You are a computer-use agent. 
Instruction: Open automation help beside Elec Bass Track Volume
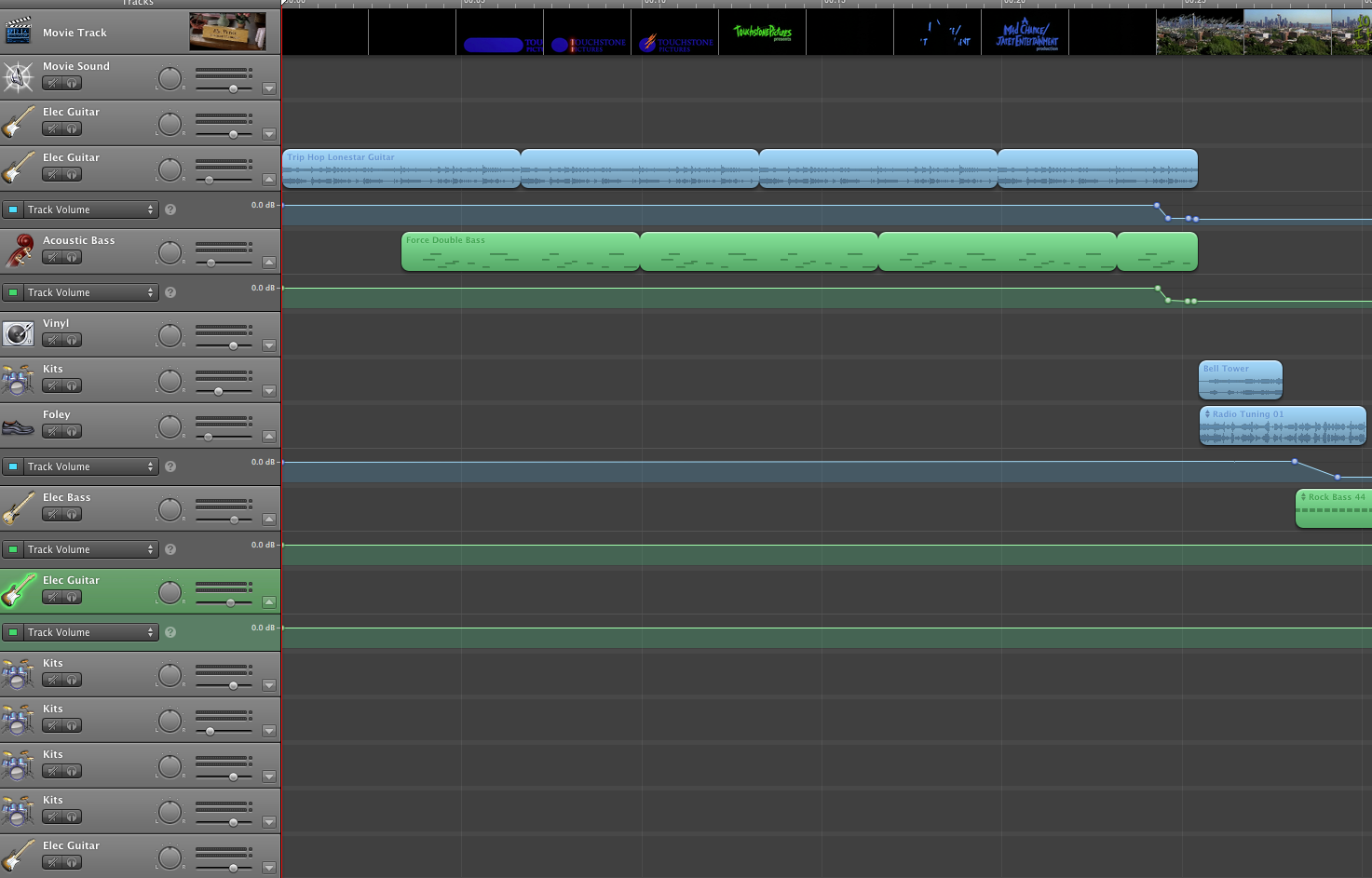coord(170,549)
